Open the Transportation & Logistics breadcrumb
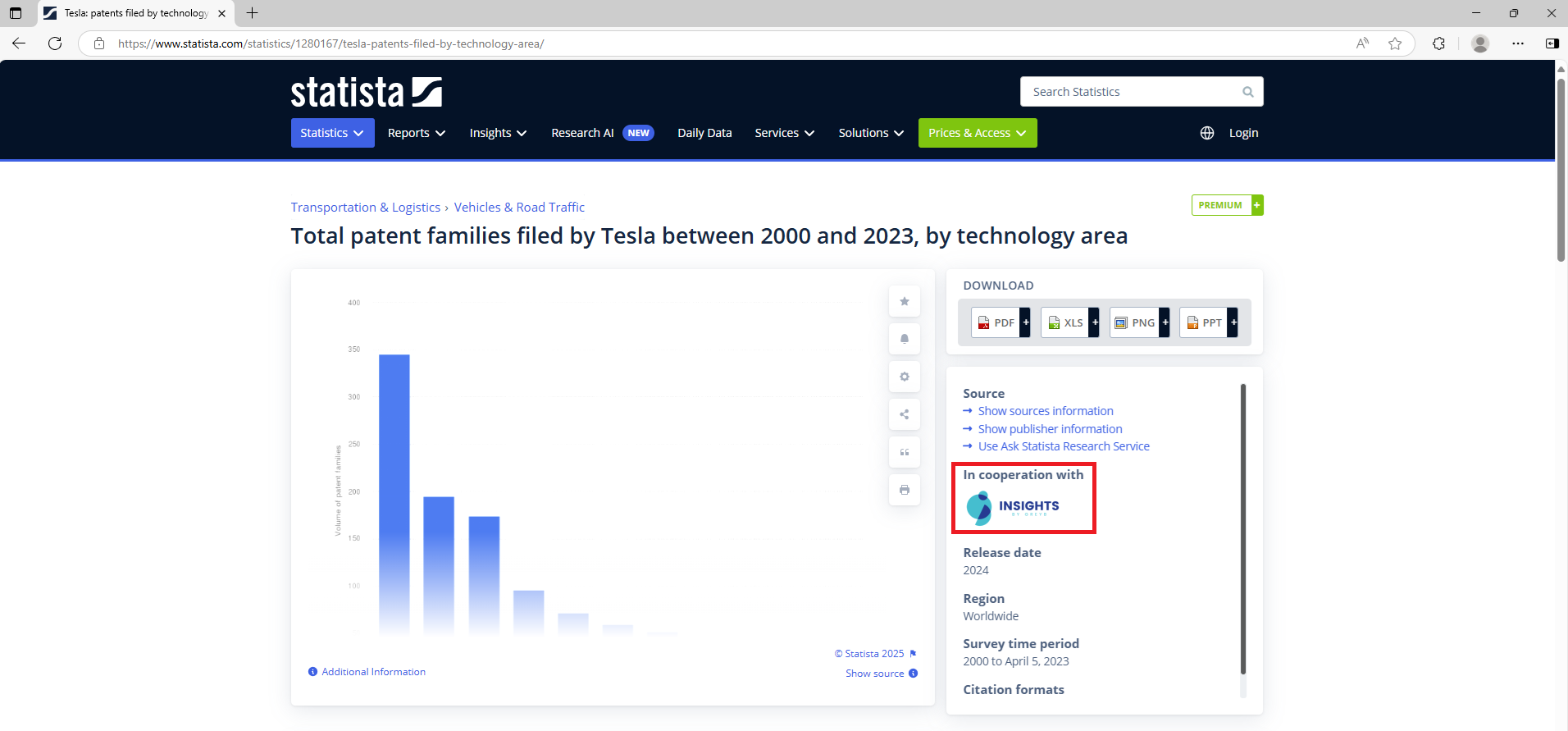The height and width of the screenshot is (731, 1568). pos(365,208)
